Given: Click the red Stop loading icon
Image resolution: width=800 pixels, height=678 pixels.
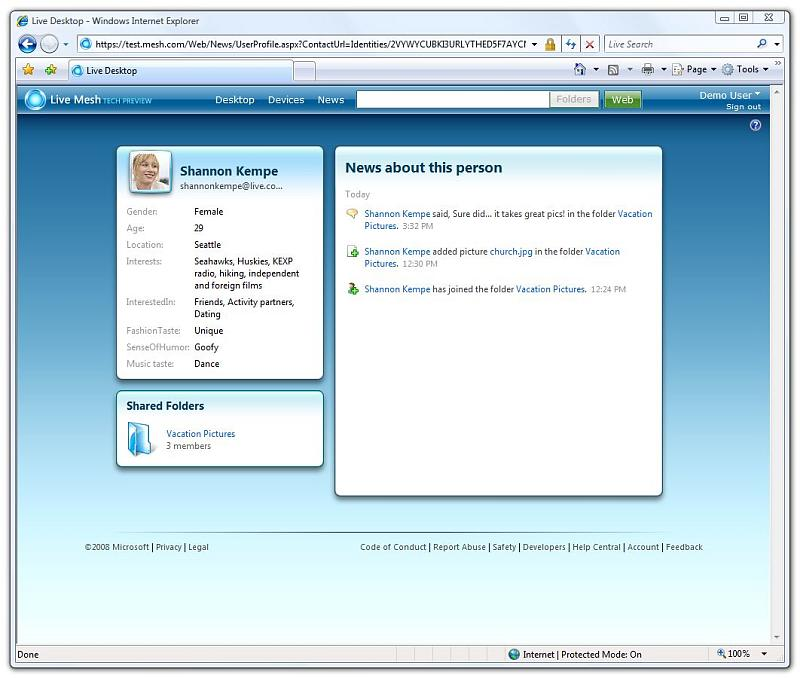Looking at the screenshot, I should (x=589, y=44).
